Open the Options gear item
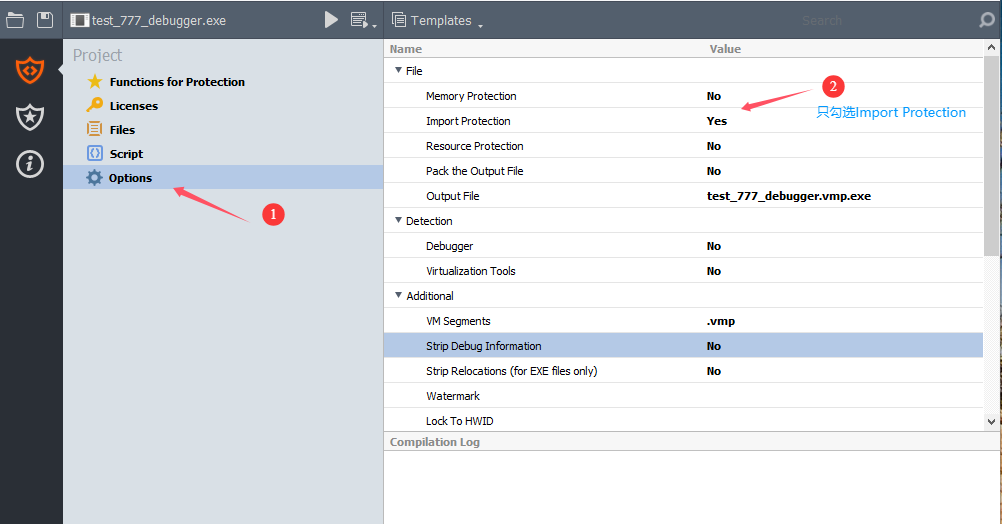 (x=130, y=178)
